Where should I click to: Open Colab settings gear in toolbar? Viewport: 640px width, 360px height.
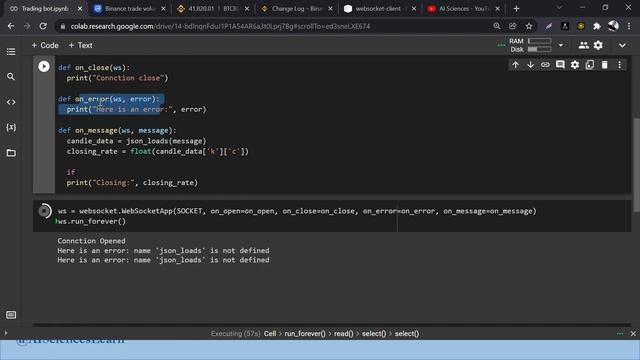(x=598, y=45)
